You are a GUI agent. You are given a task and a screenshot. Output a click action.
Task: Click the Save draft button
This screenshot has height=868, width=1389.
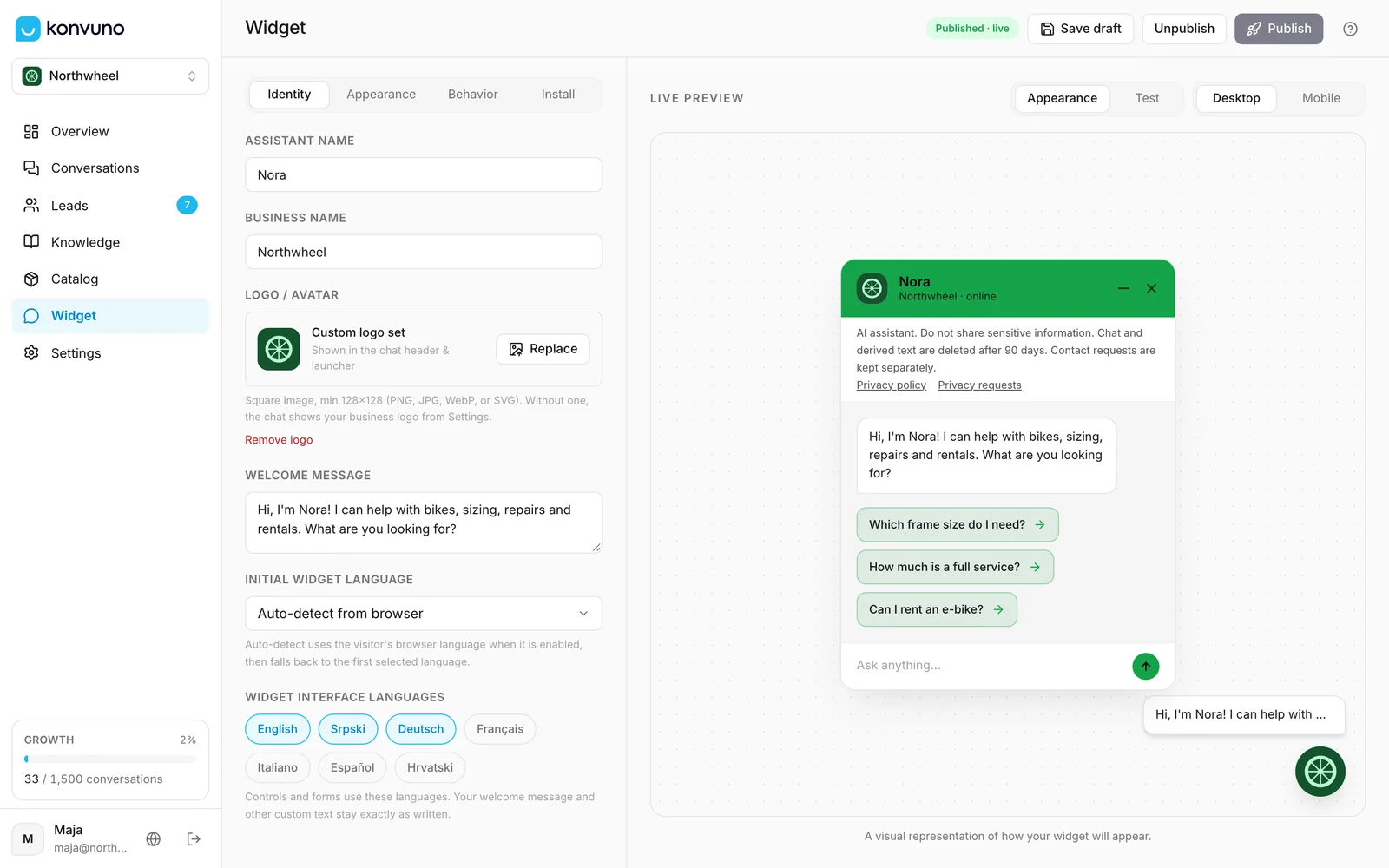tap(1081, 29)
